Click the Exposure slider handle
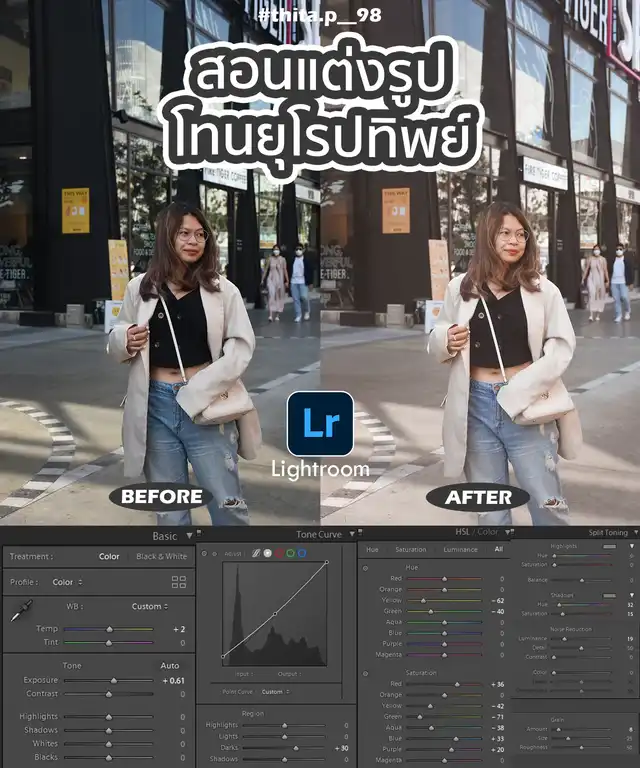 click(114, 680)
